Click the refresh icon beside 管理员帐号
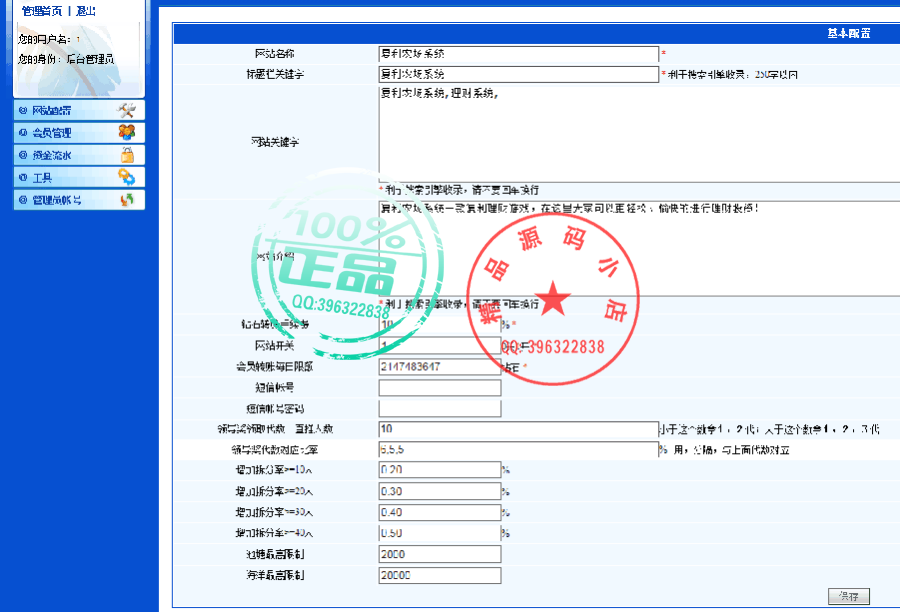 tap(127, 200)
